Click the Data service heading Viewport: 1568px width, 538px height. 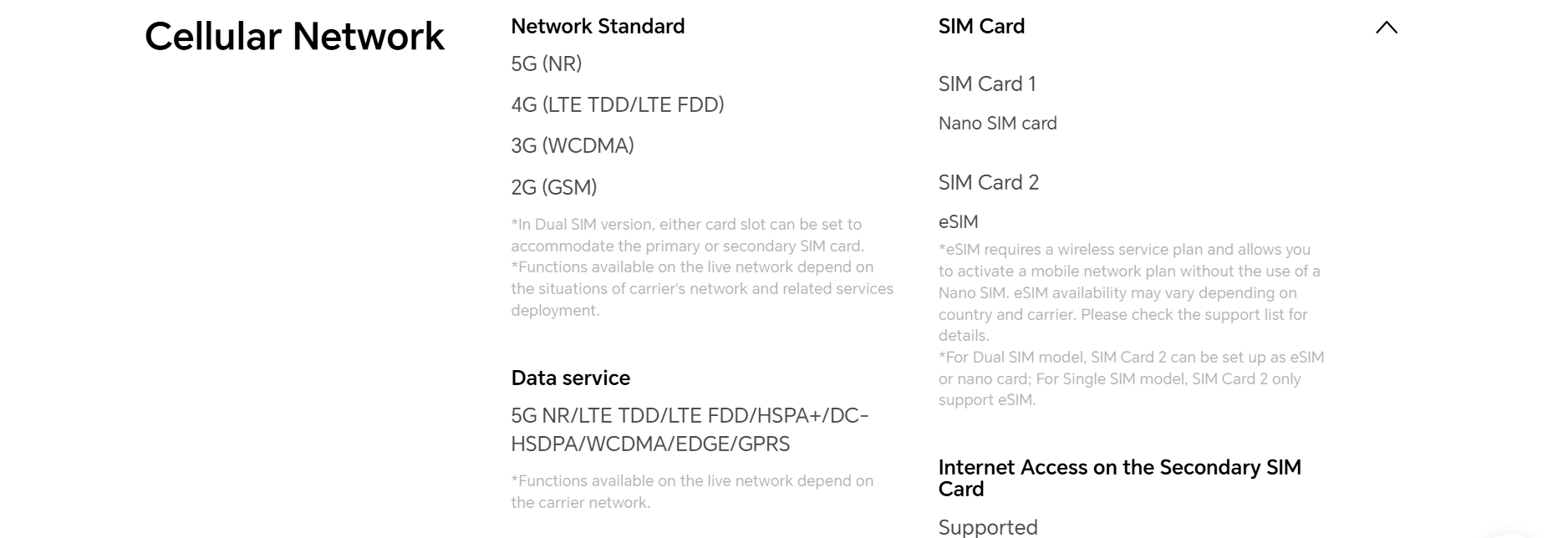(570, 378)
